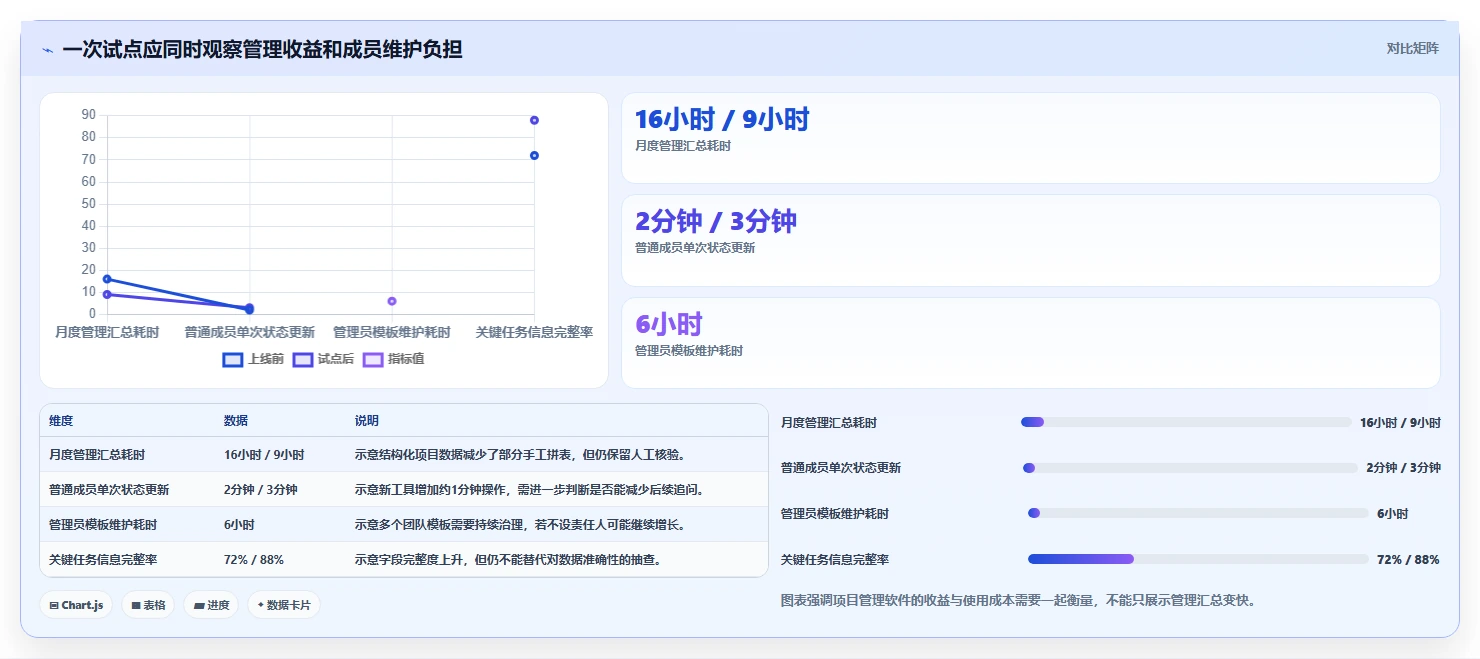Click the 6小时 value beside the progress bar

click(1392, 514)
